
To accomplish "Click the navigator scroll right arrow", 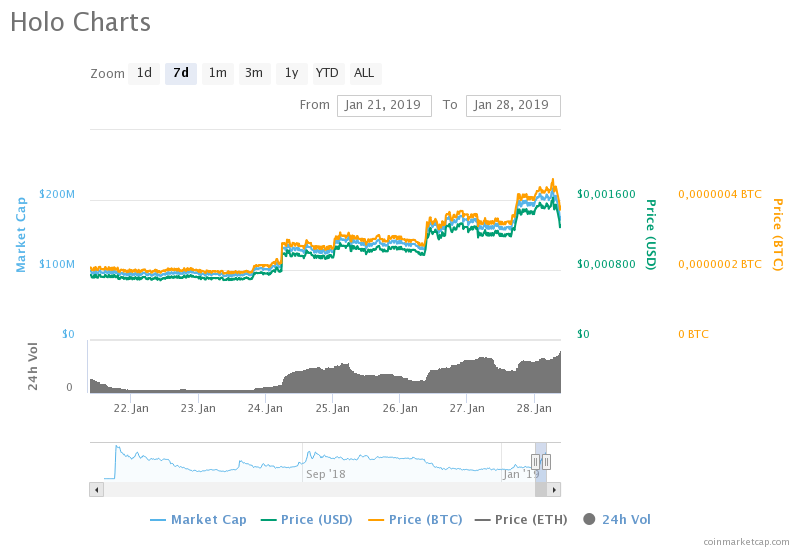I will [x=554, y=490].
